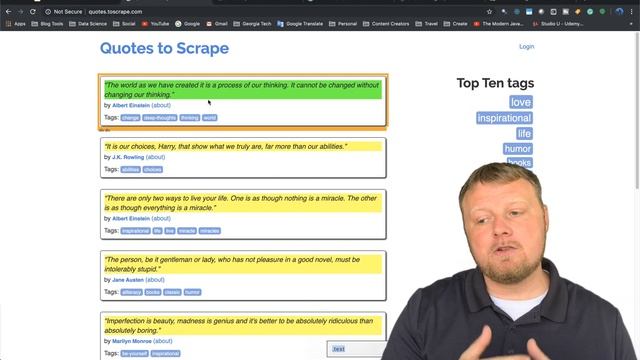Click the browser forward arrow
Image resolution: width=640 pixels, height=360 pixels.
tap(20, 12)
